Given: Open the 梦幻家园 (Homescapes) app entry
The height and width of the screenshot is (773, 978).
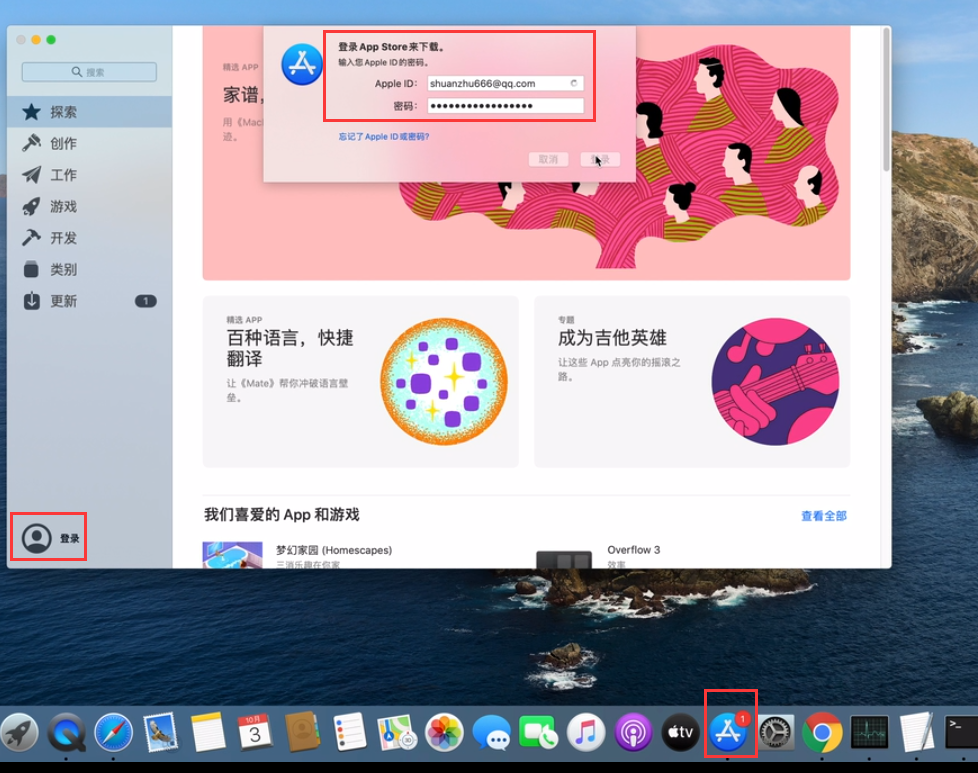Looking at the screenshot, I should (x=334, y=550).
